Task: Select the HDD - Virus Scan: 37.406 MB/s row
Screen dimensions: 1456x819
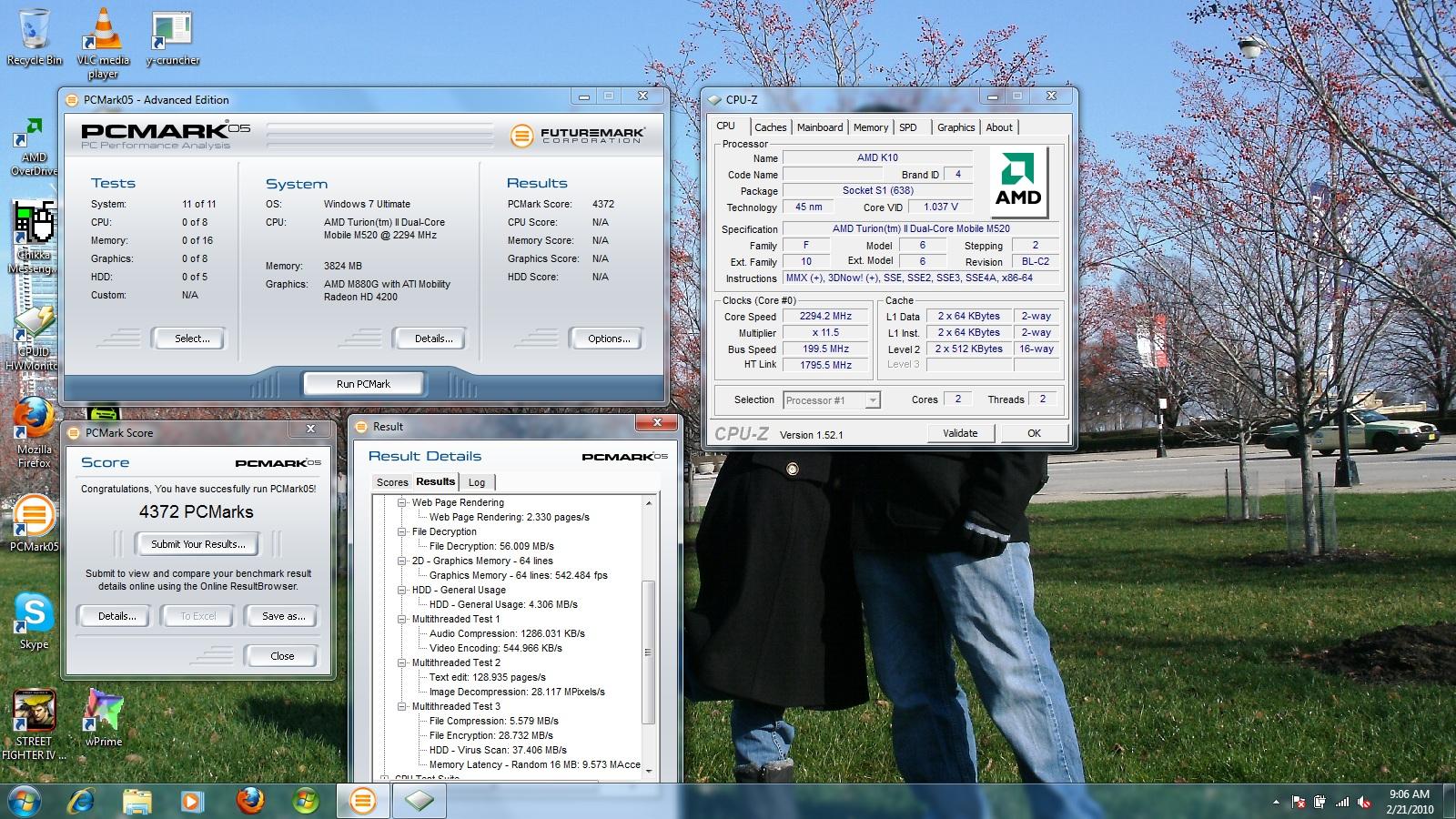Action: click(498, 750)
